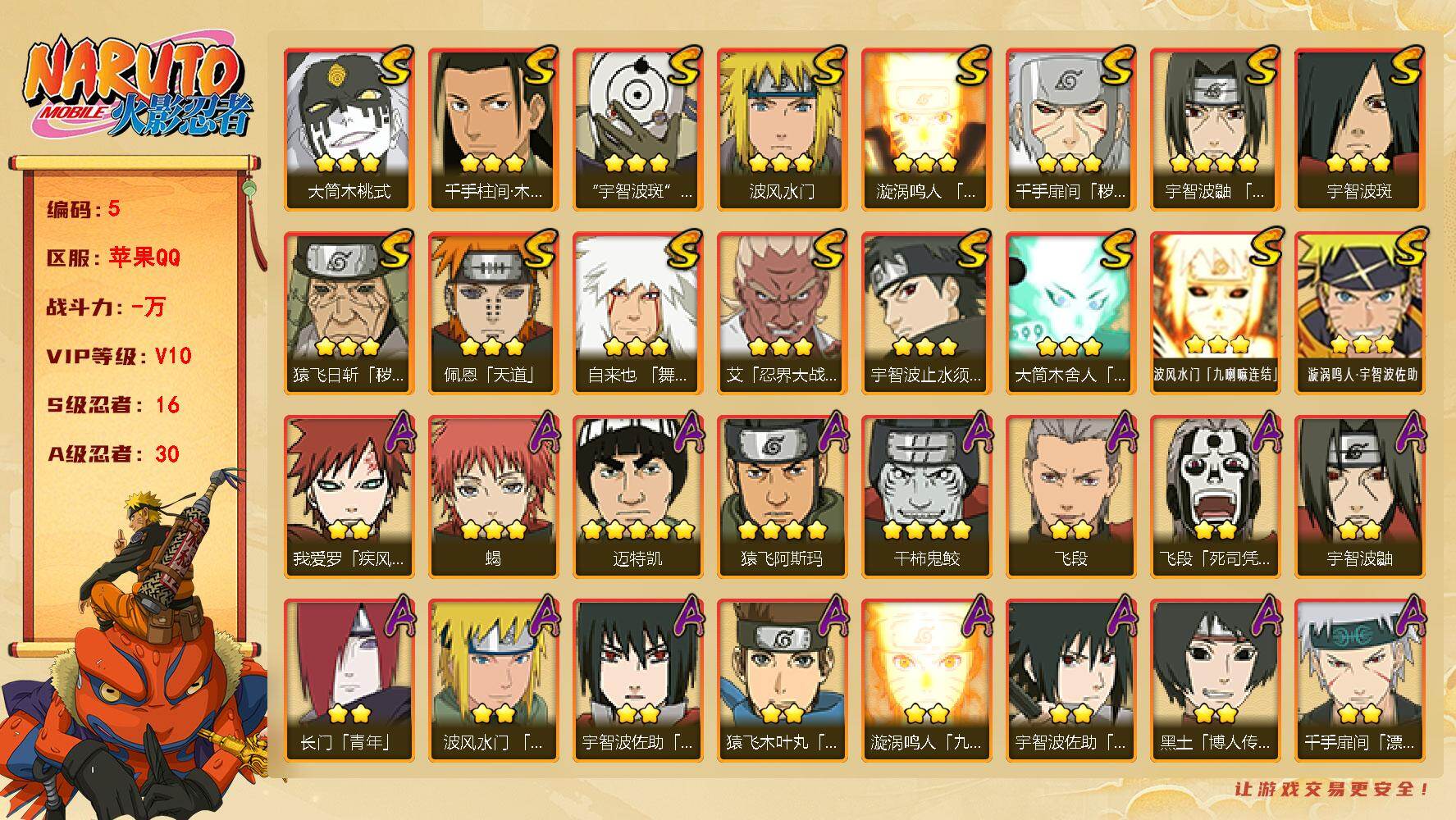Click the A级忍者 count label

(x=113, y=454)
